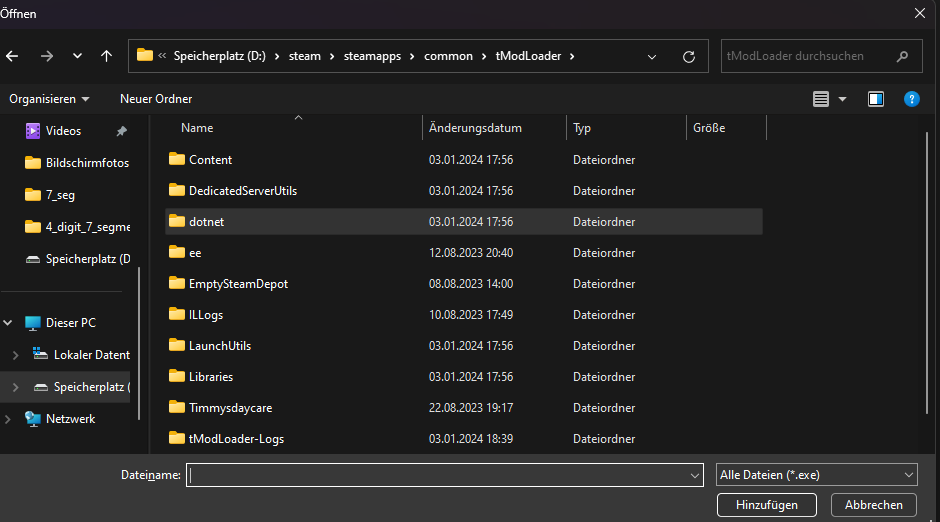The height and width of the screenshot is (522, 940).
Task: Click the Abbrechen button
Action: pos(873,505)
